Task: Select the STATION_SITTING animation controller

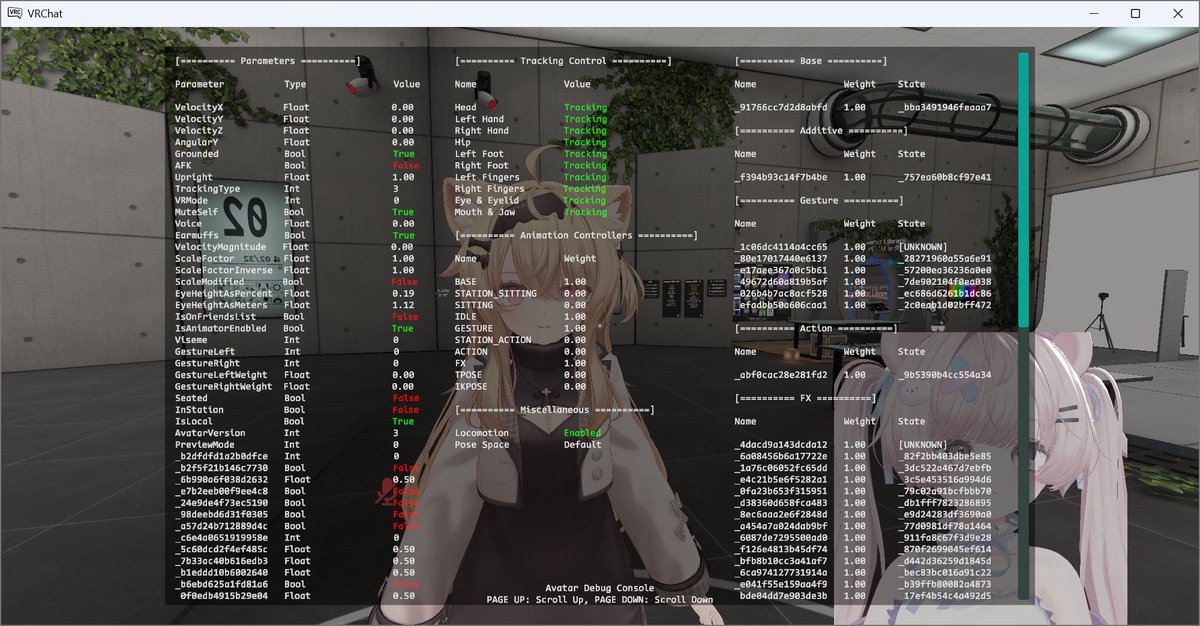Action: (x=495, y=294)
